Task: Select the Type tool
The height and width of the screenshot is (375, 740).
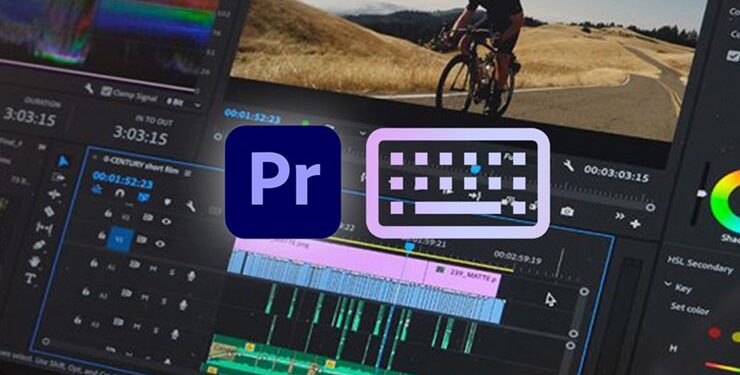Action: 30,278
